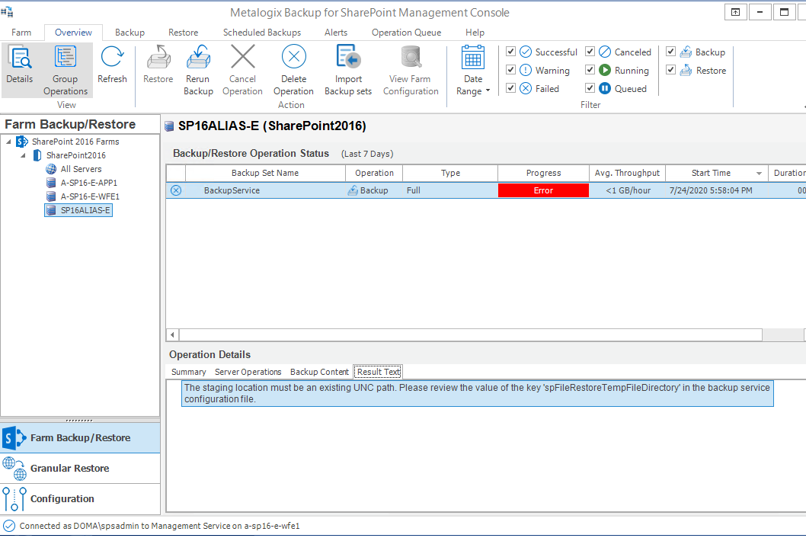
Task: Collapse the SharePoint 2016 Farms node
Action: point(9,142)
